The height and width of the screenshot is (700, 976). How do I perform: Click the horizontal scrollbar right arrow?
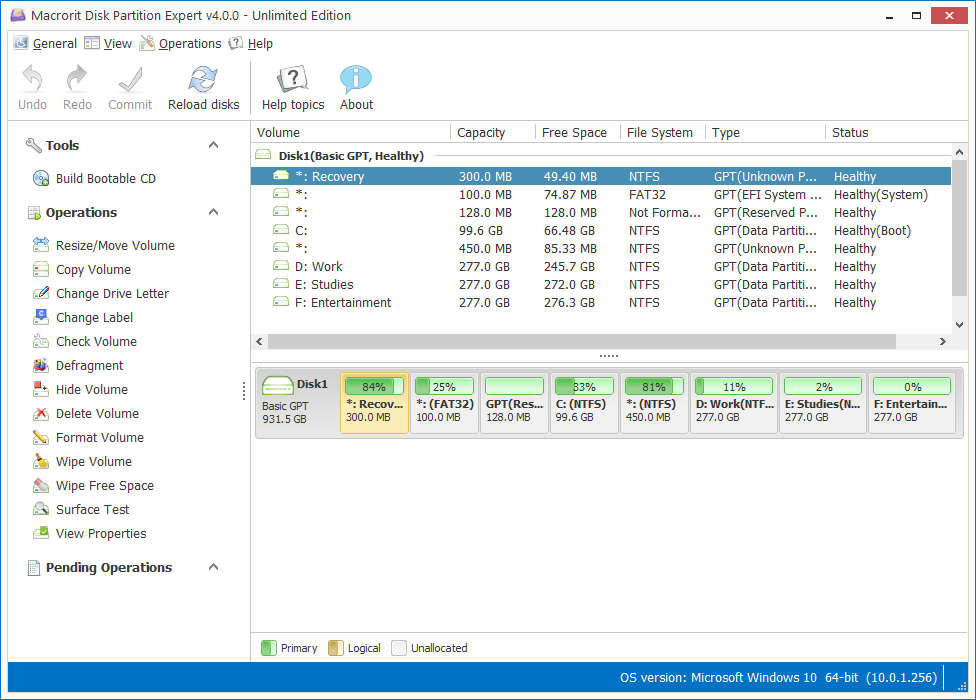pos(942,342)
